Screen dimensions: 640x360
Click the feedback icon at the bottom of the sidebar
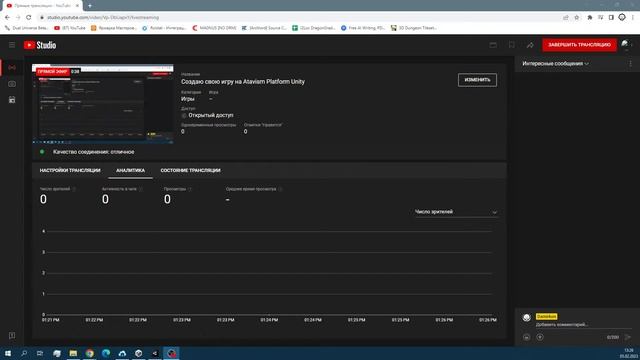[12, 336]
